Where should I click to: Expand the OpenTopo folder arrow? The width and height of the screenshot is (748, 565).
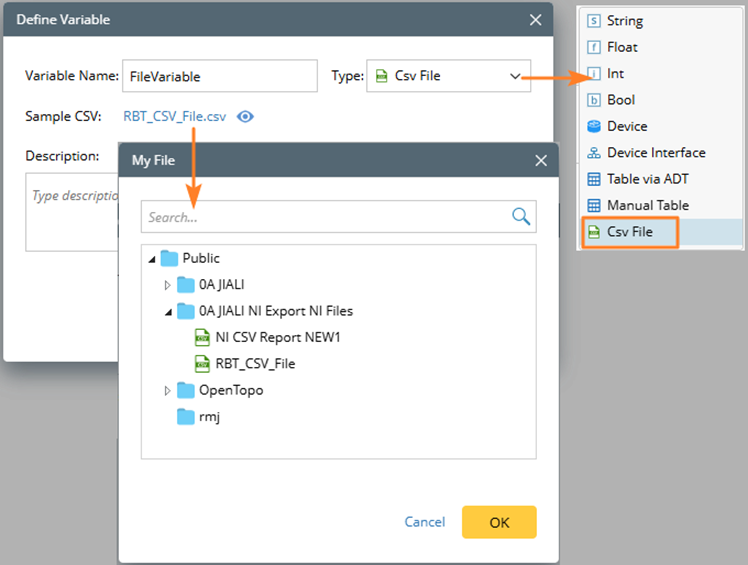click(x=168, y=390)
